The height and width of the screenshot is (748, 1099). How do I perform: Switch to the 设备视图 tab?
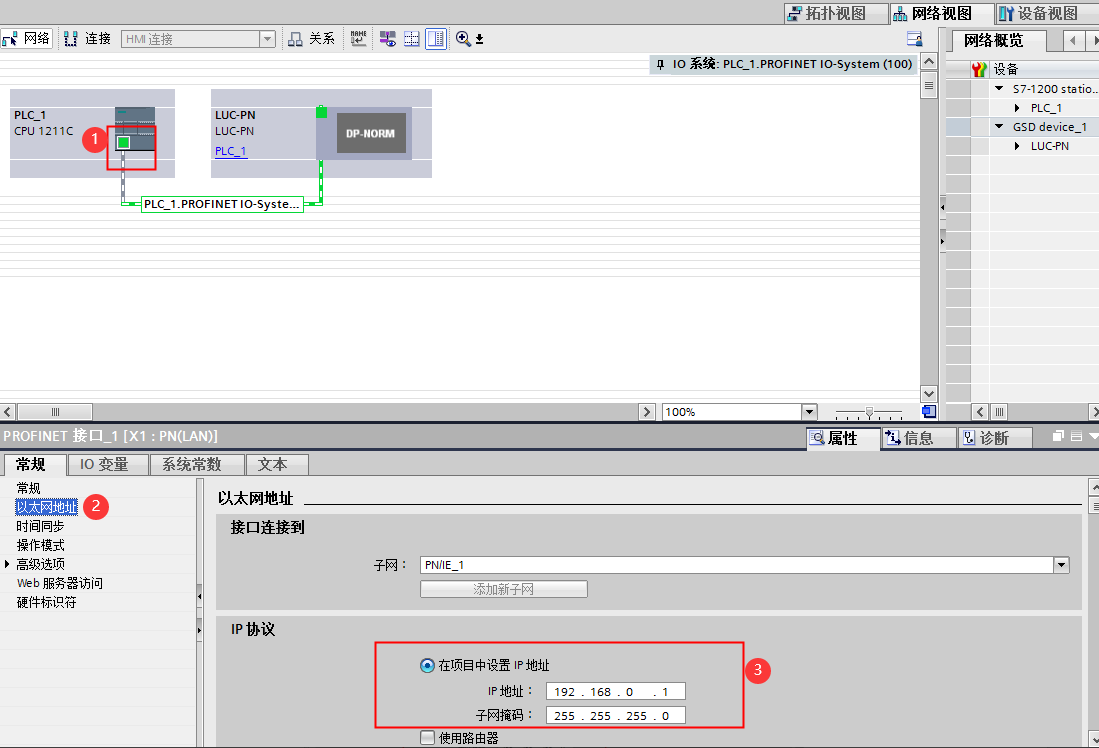1038,13
